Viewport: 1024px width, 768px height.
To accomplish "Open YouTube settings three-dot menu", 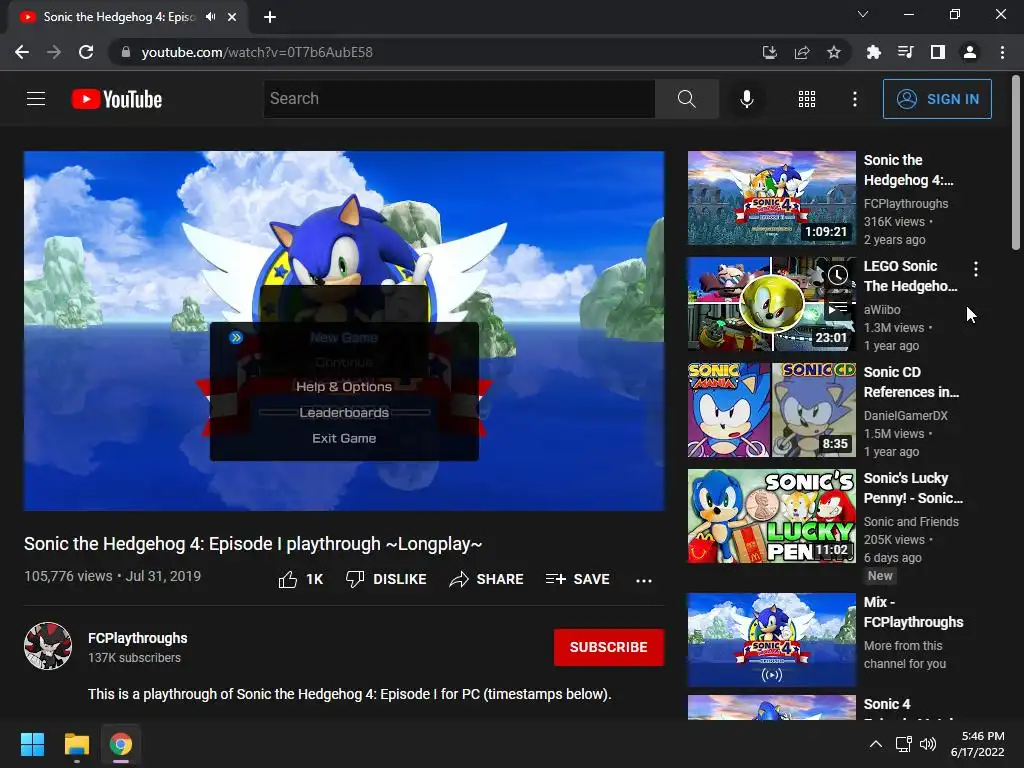I will pyautogui.click(x=854, y=99).
